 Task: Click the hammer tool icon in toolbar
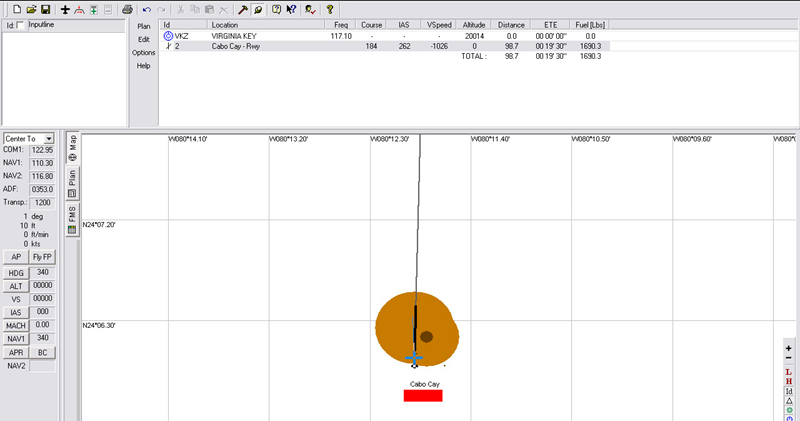(x=242, y=9)
